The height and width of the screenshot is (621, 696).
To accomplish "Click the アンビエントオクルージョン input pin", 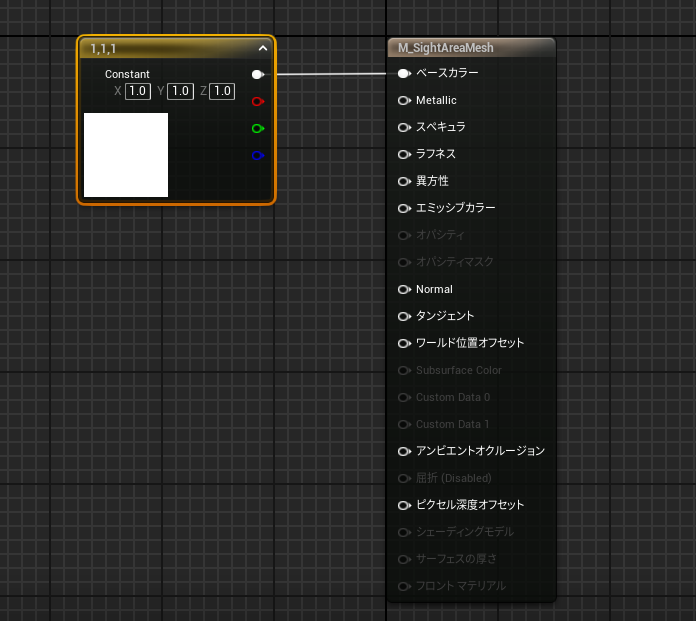I will point(404,451).
